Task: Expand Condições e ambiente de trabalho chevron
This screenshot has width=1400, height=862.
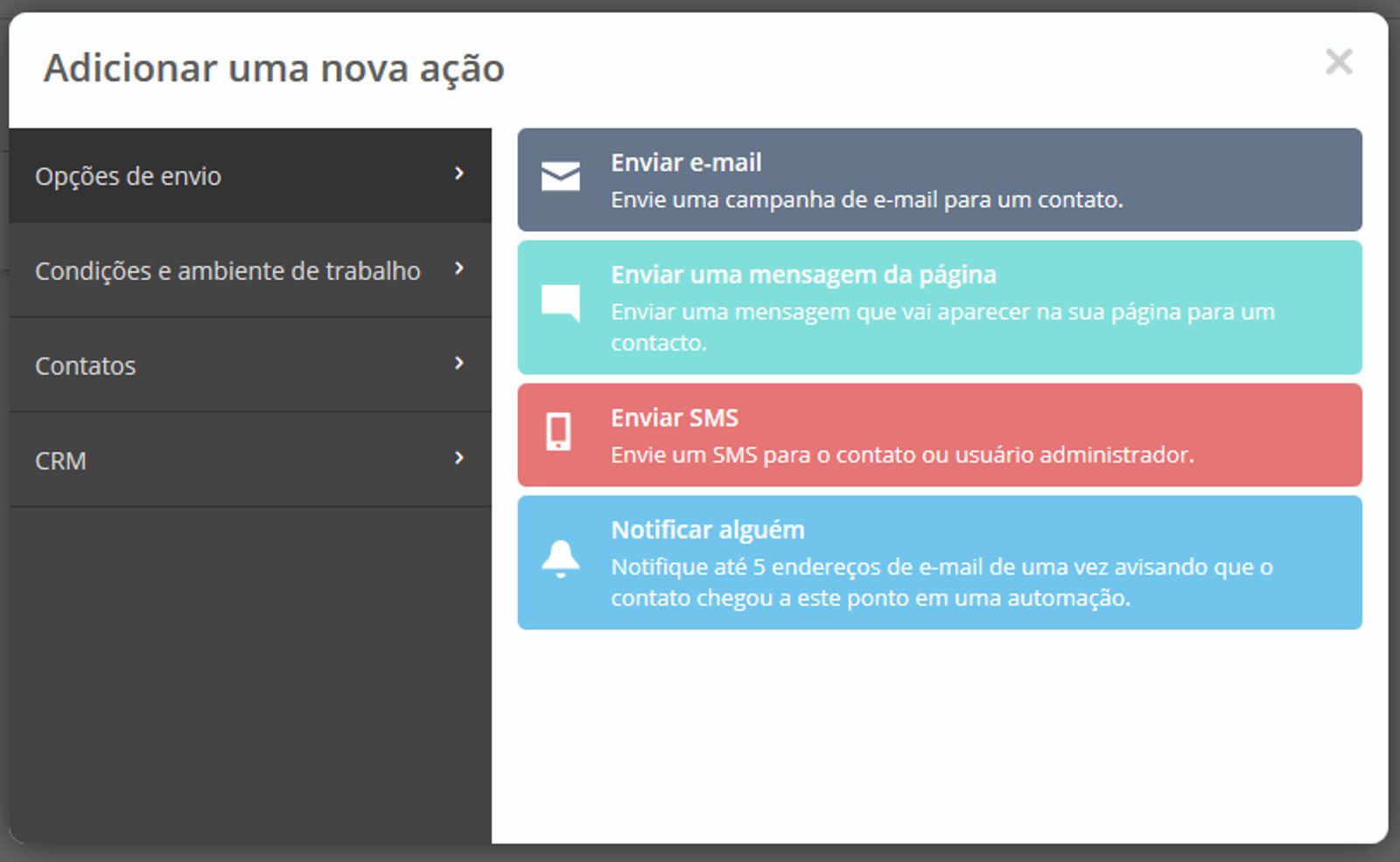Action: tap(458, 269)
